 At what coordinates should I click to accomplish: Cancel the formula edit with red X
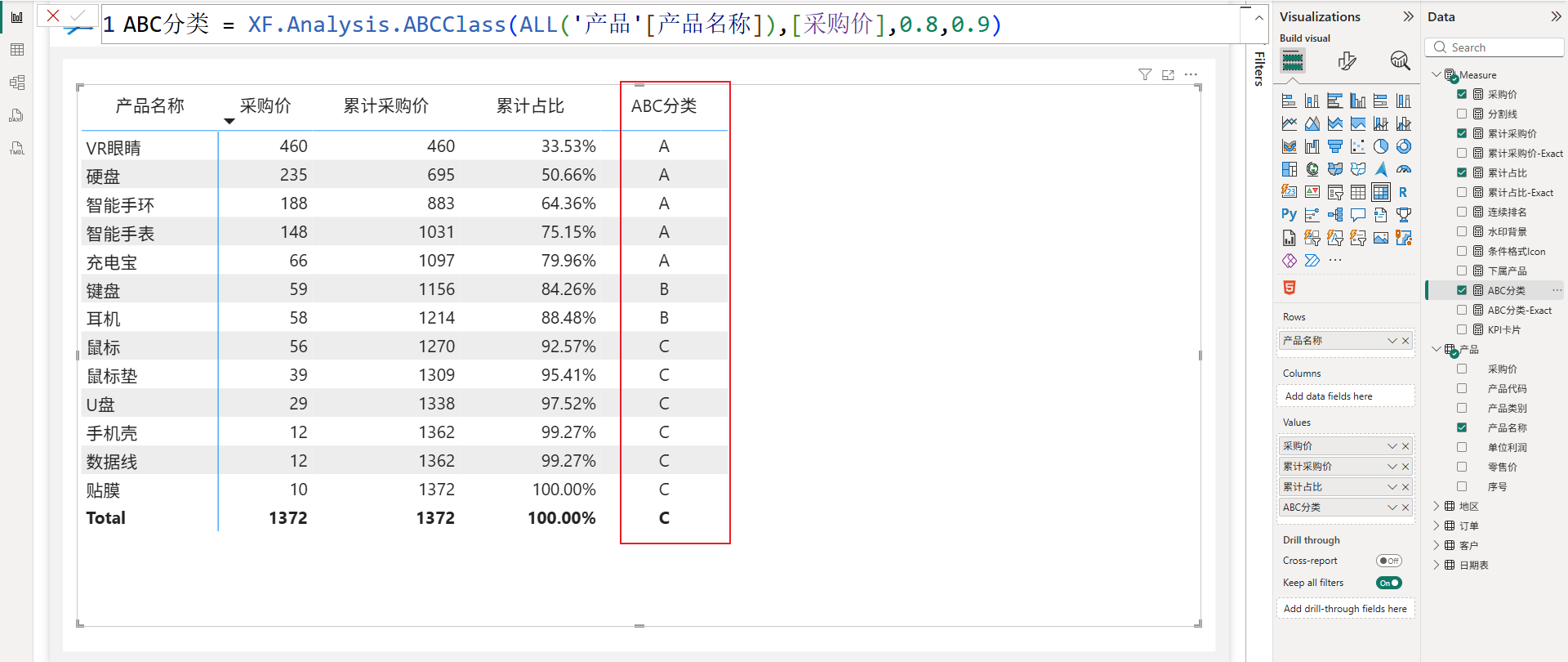(53, 16)
